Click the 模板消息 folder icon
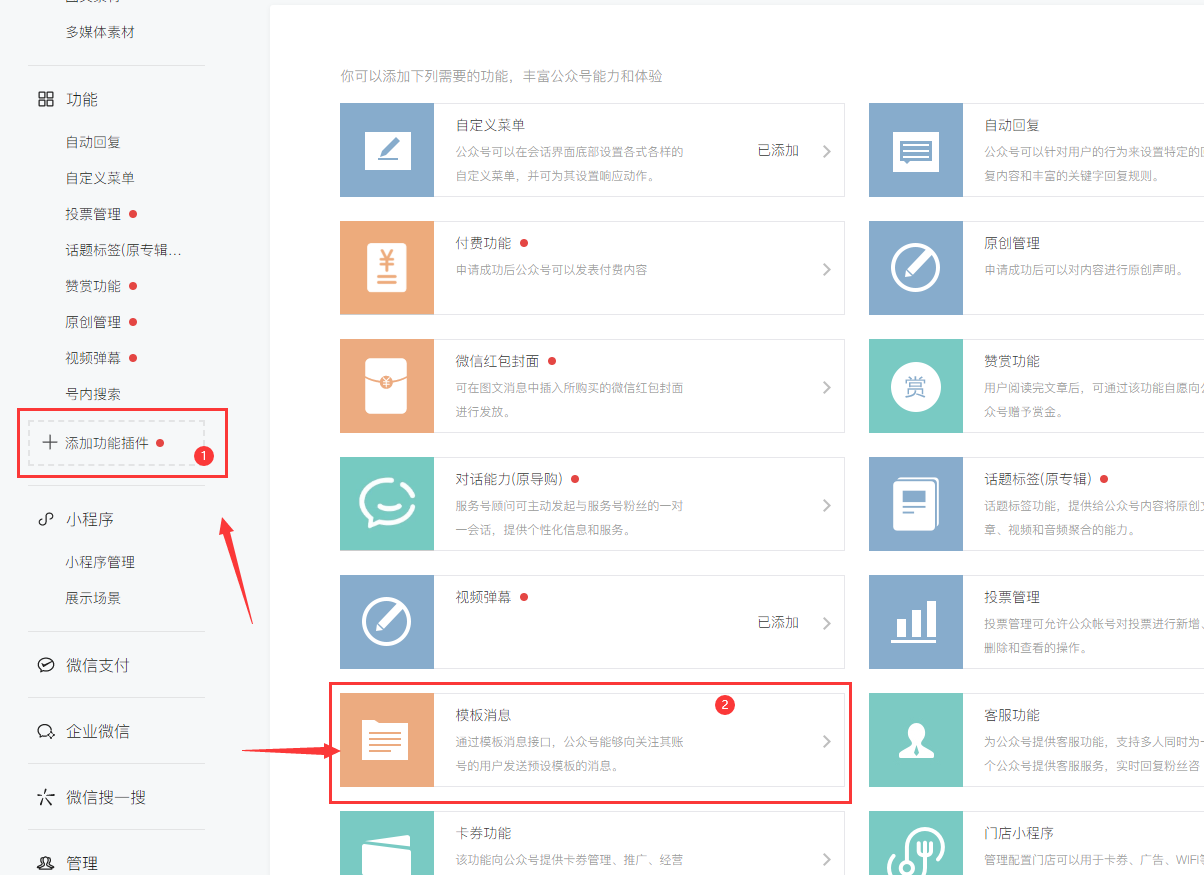This screenshot has width=1204, height=875. [x=387, y=740]
